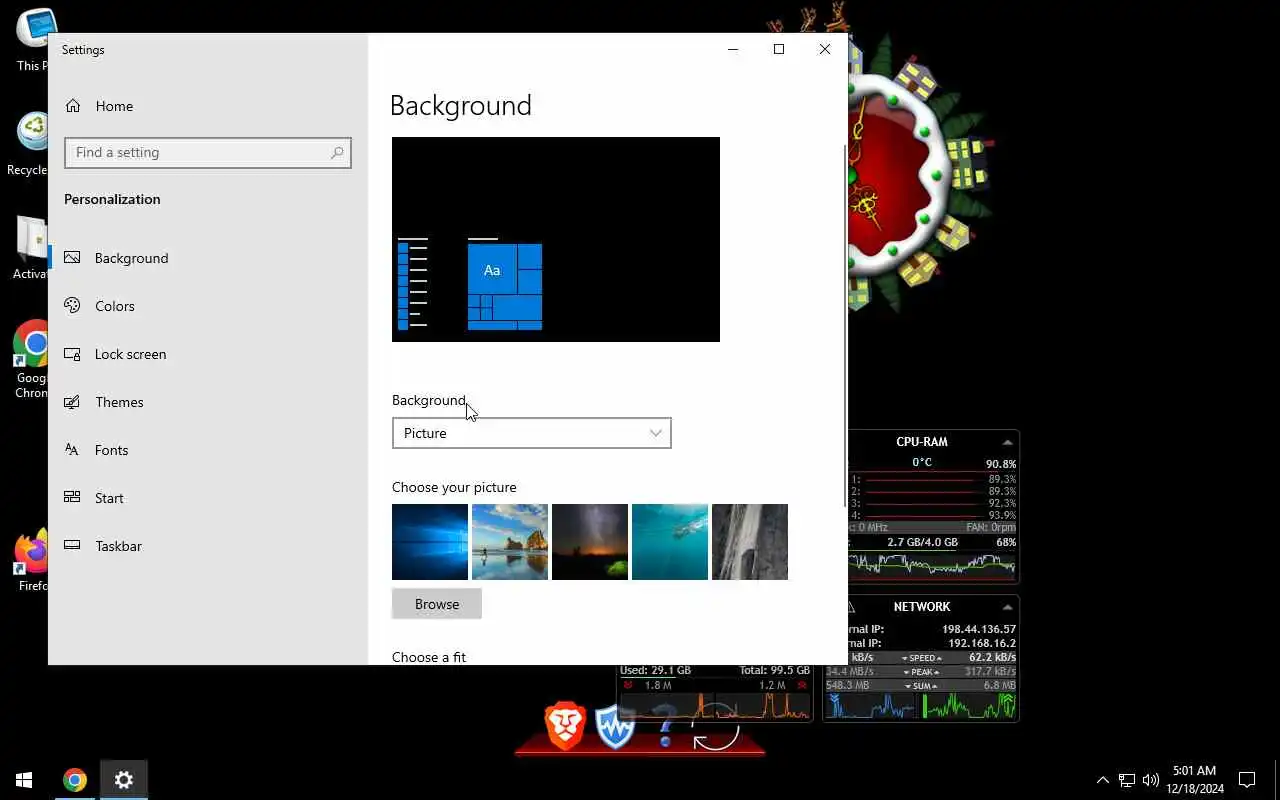Toggle the SPEED selector in the NETWORK widget
The width and height of the screenshot is (1280, 800).
922,658
